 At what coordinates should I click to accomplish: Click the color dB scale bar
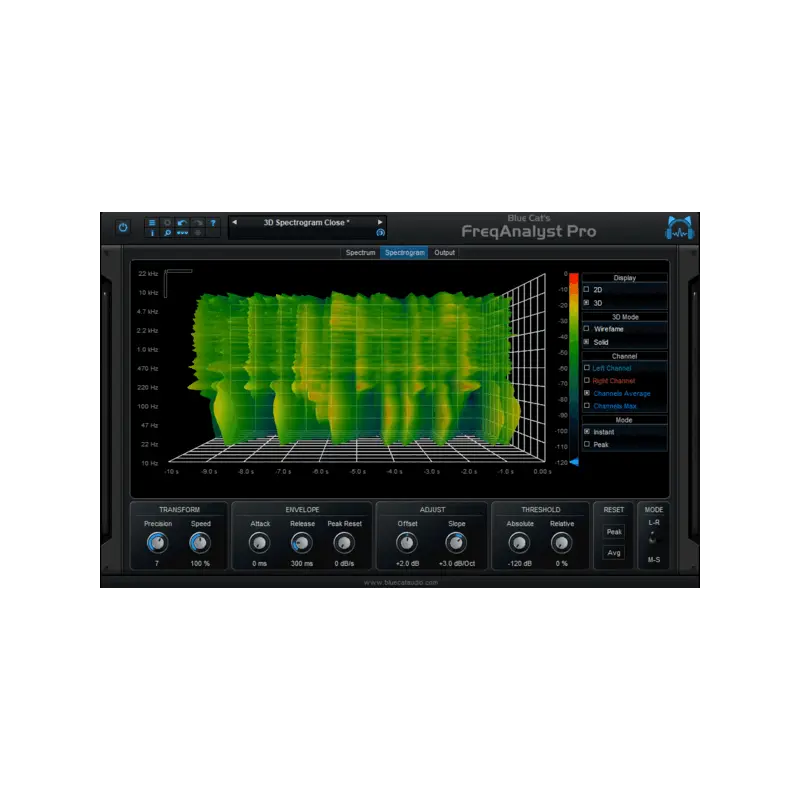pyautogui.click(x=574, y=367)
